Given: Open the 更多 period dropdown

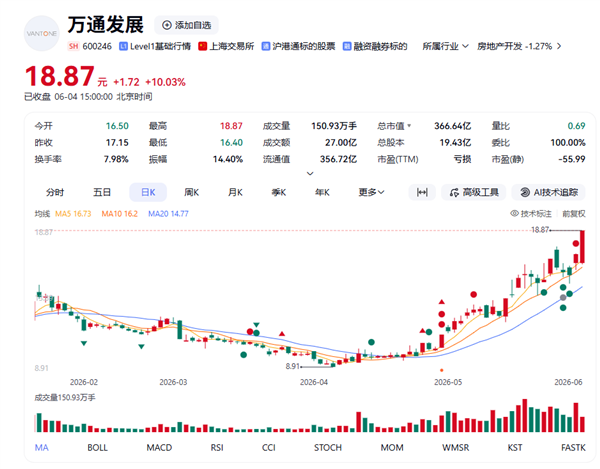Looking at the screenshot, I should [371, 192].
